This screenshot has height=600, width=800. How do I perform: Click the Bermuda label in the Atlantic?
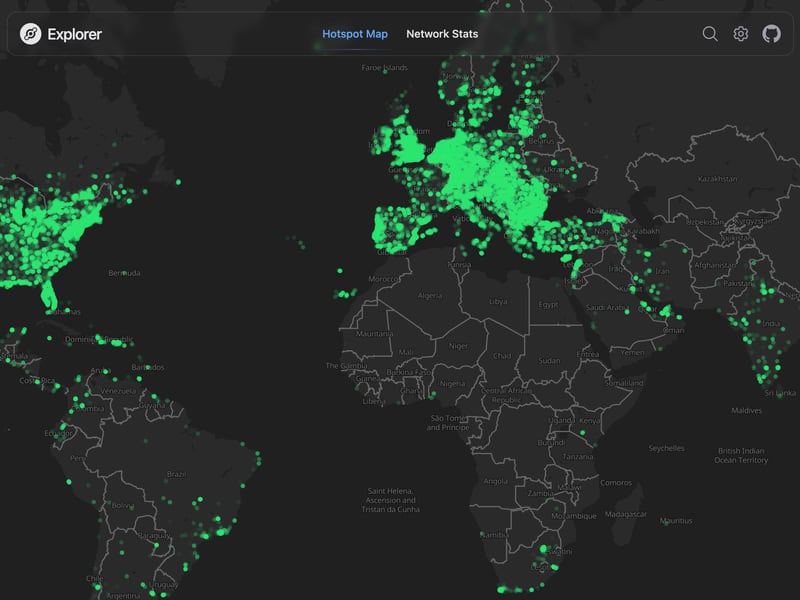(x=124, y=273)
